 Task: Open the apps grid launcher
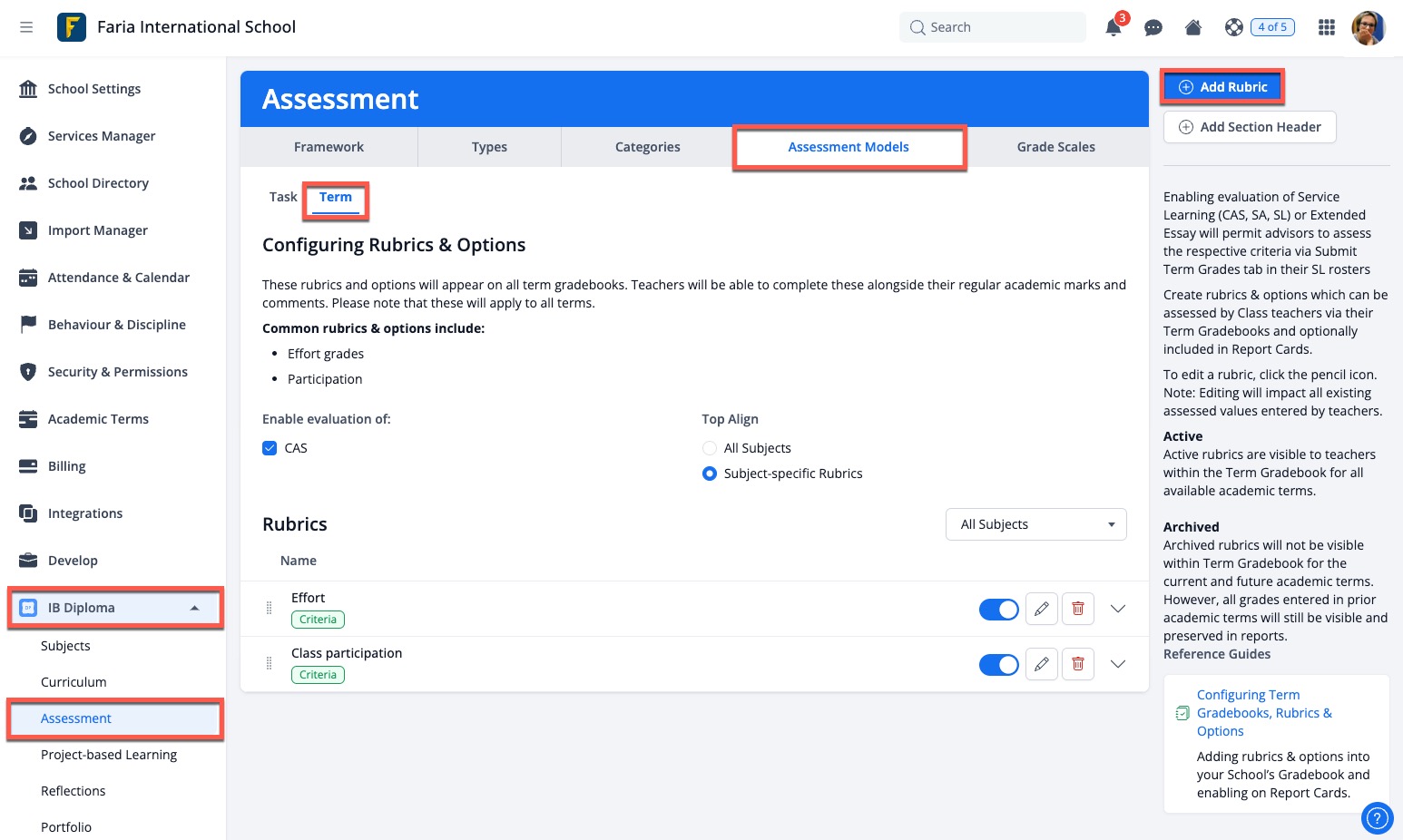coord(1327,27)
